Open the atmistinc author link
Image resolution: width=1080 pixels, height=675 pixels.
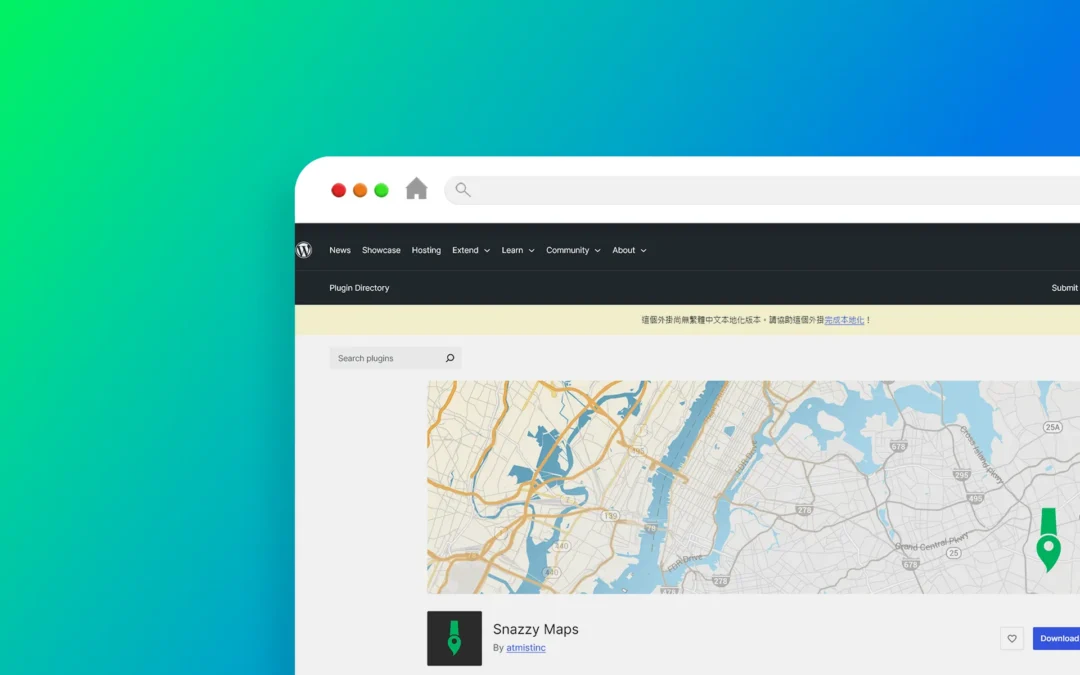click(x=526, y=647)
